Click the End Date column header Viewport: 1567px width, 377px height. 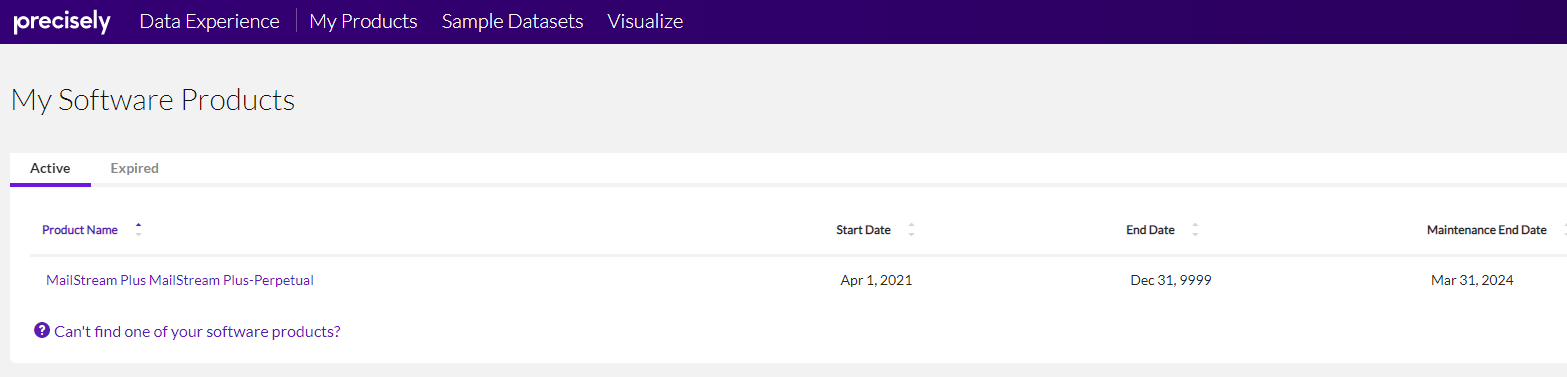[x=1150, y=230]
